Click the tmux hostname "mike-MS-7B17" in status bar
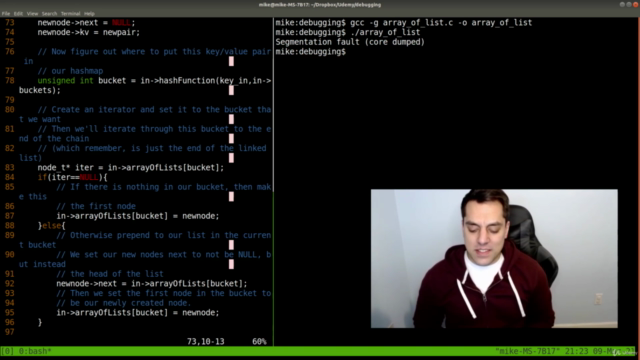 click(527, 351)
